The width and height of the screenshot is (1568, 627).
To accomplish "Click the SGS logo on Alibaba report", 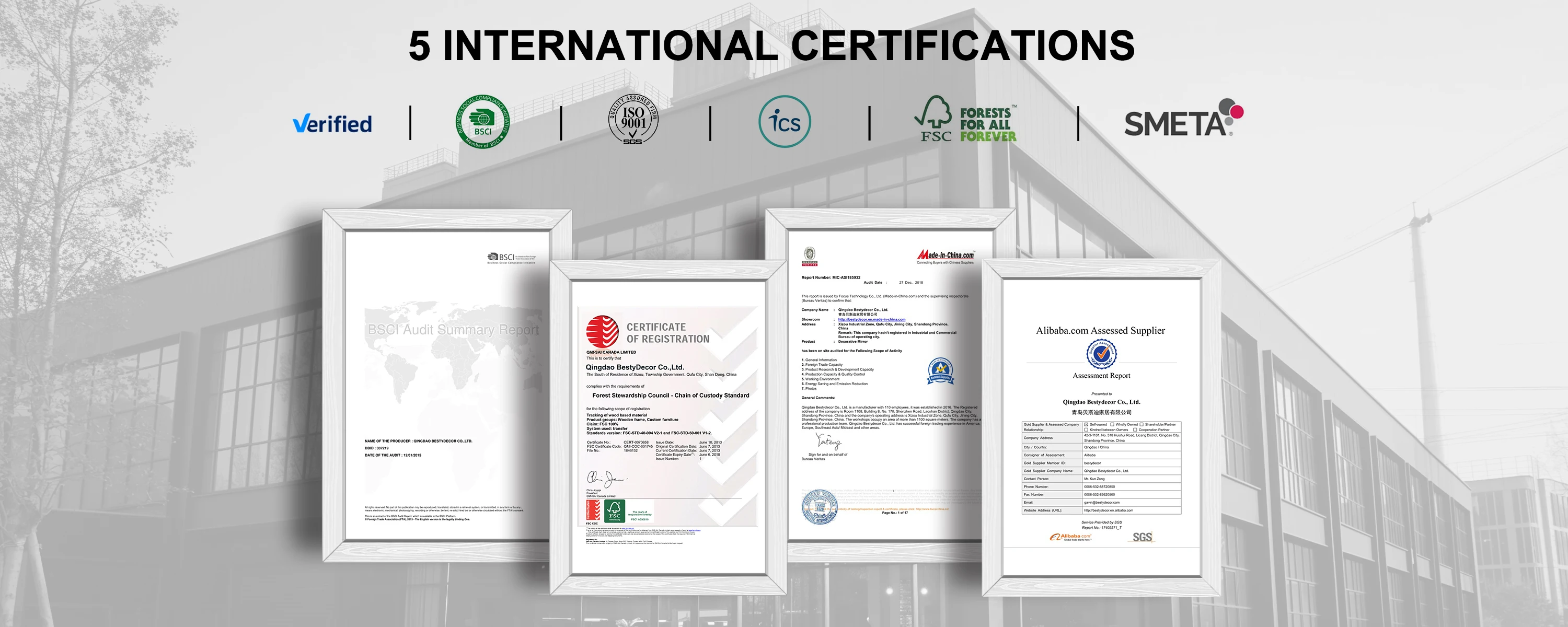I will [1142, 537].
